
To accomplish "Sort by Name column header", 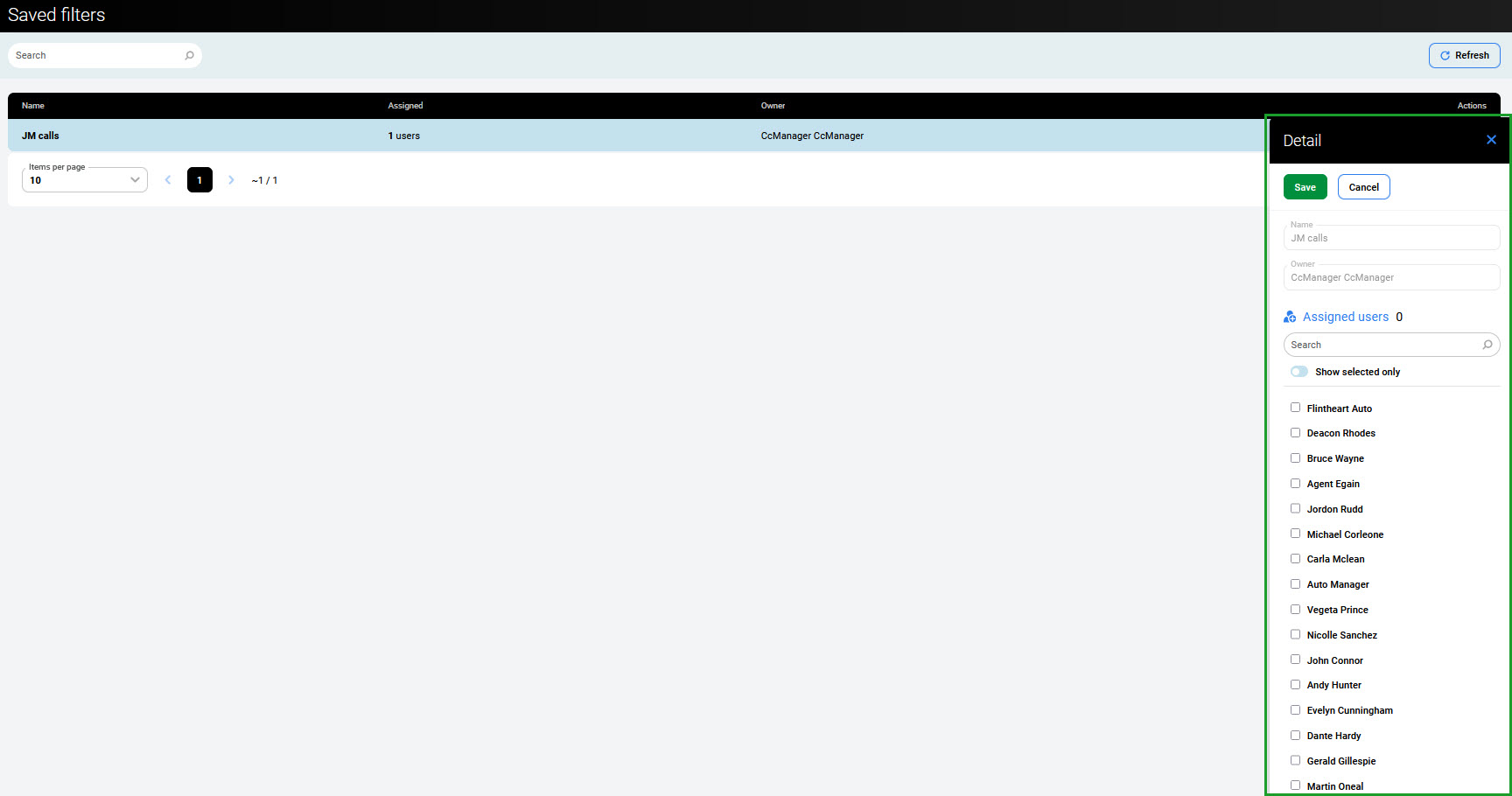I will [33, 106].
